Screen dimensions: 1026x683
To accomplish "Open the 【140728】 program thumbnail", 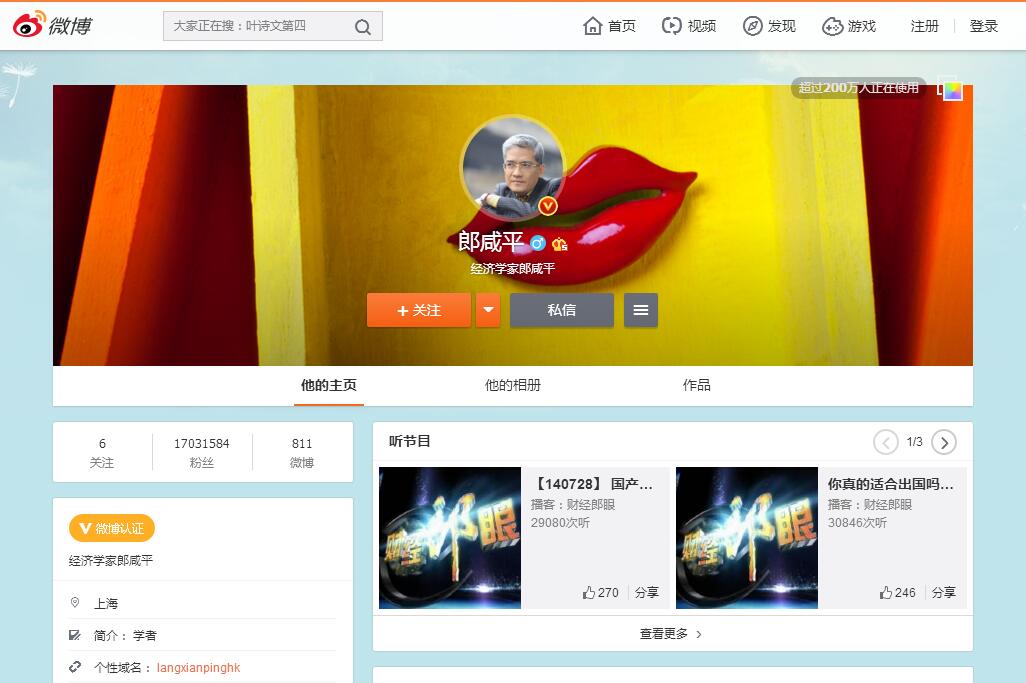I will 450,537.
